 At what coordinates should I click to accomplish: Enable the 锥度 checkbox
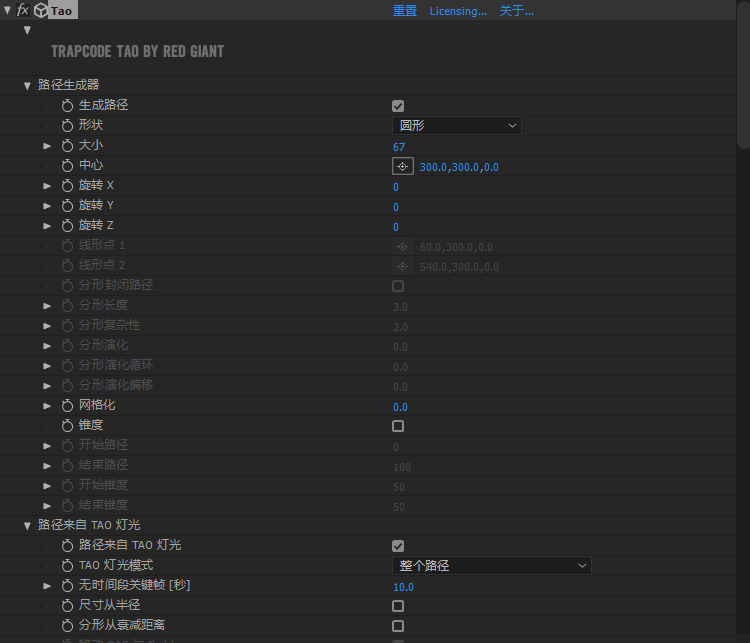coord(398,426)
